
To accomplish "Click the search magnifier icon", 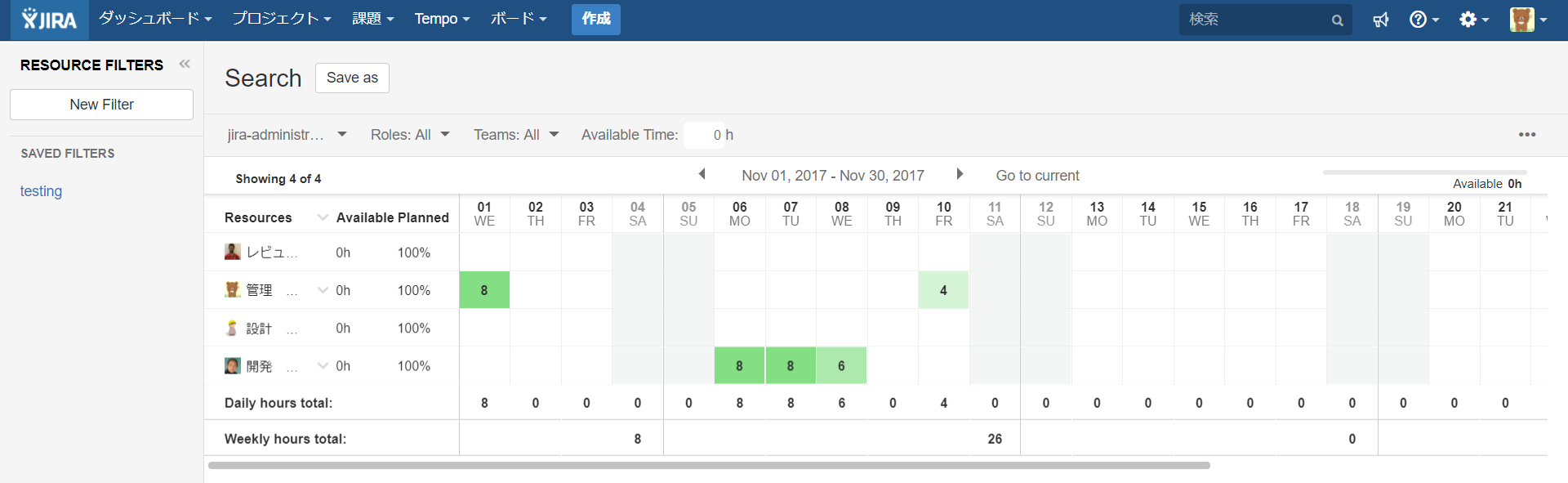I will pos(1337,20).
